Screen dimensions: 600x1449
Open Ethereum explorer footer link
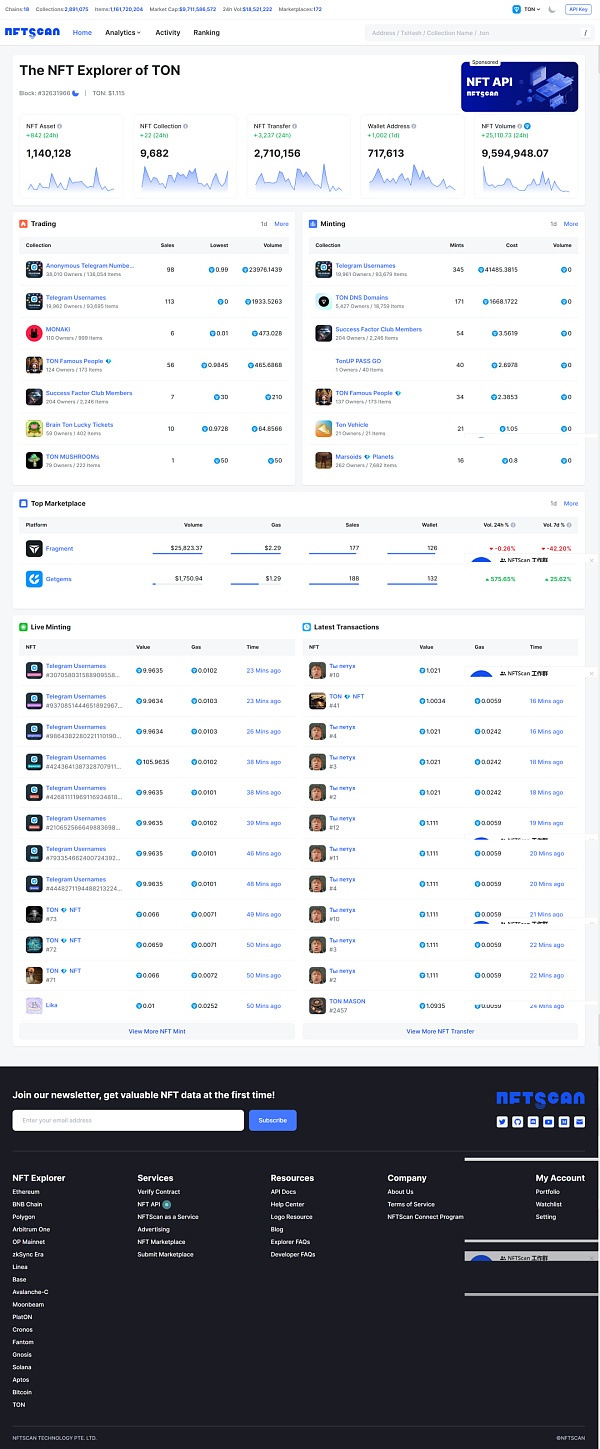click(x=26, y=1192)
